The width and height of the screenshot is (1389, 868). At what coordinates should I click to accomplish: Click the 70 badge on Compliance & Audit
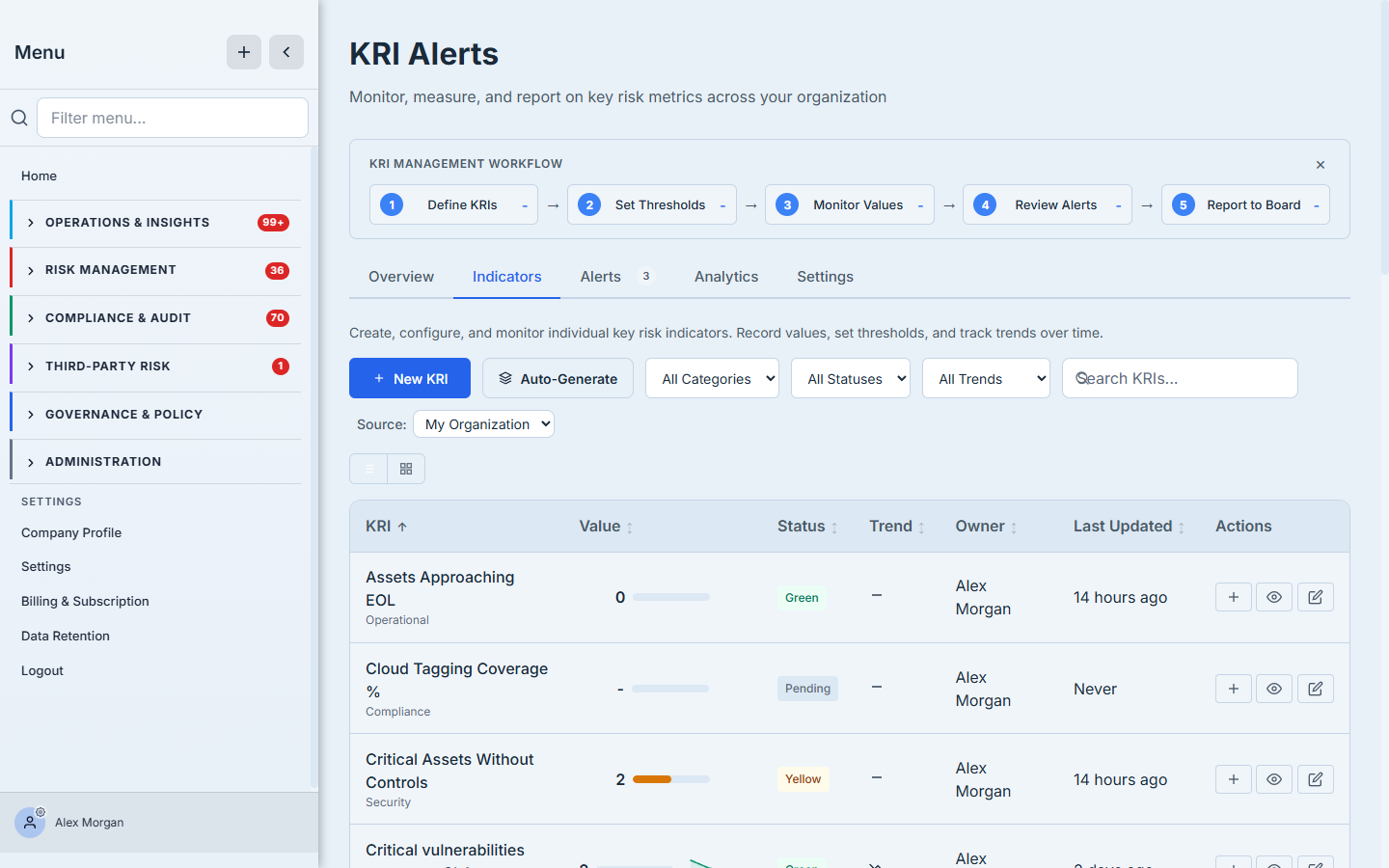click(278, 318)
